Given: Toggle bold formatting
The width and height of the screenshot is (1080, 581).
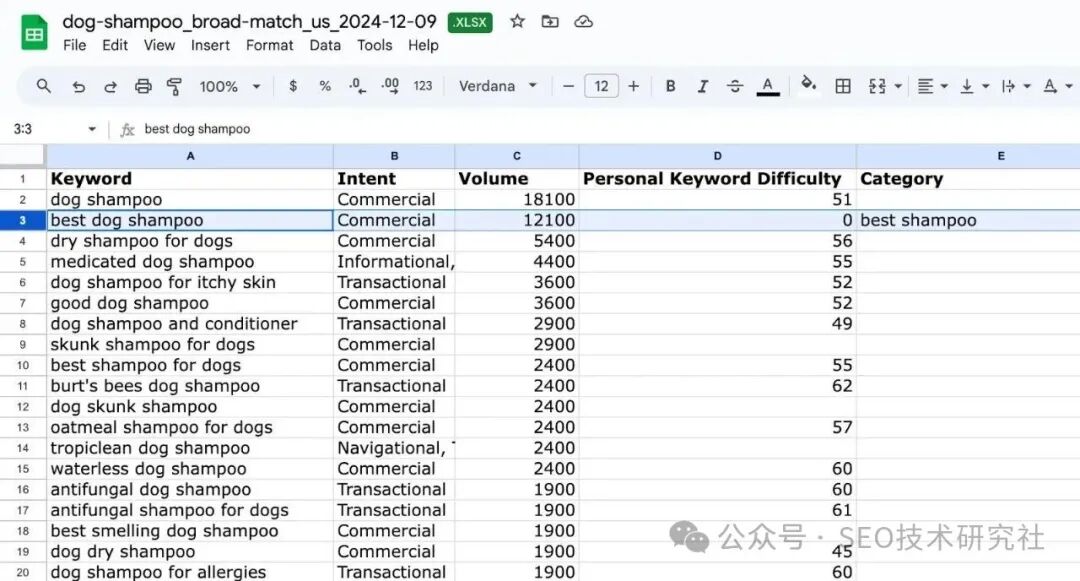Looking at the screenshot, I should [671, 86].
